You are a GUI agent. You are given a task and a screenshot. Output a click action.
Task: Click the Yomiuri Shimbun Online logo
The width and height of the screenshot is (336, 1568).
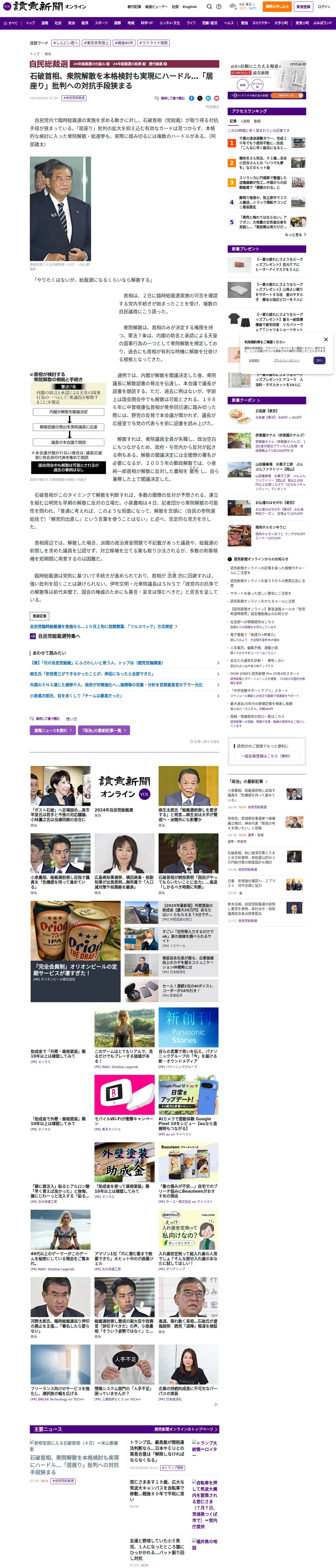44,7
